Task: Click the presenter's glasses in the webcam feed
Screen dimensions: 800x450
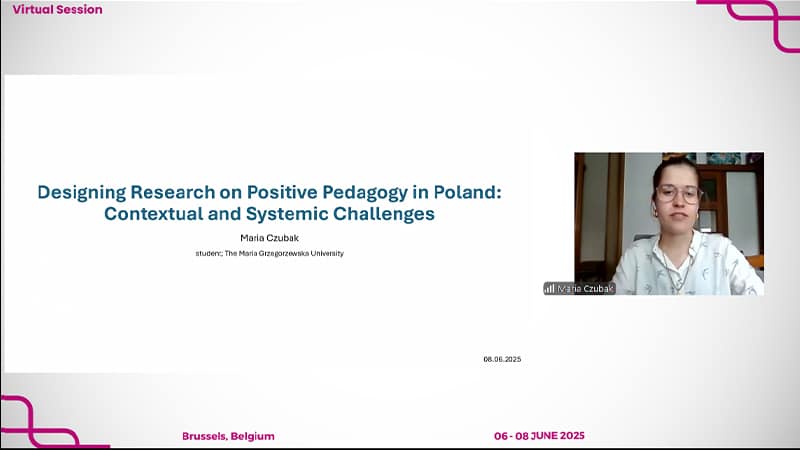Action: coord(678,193)
